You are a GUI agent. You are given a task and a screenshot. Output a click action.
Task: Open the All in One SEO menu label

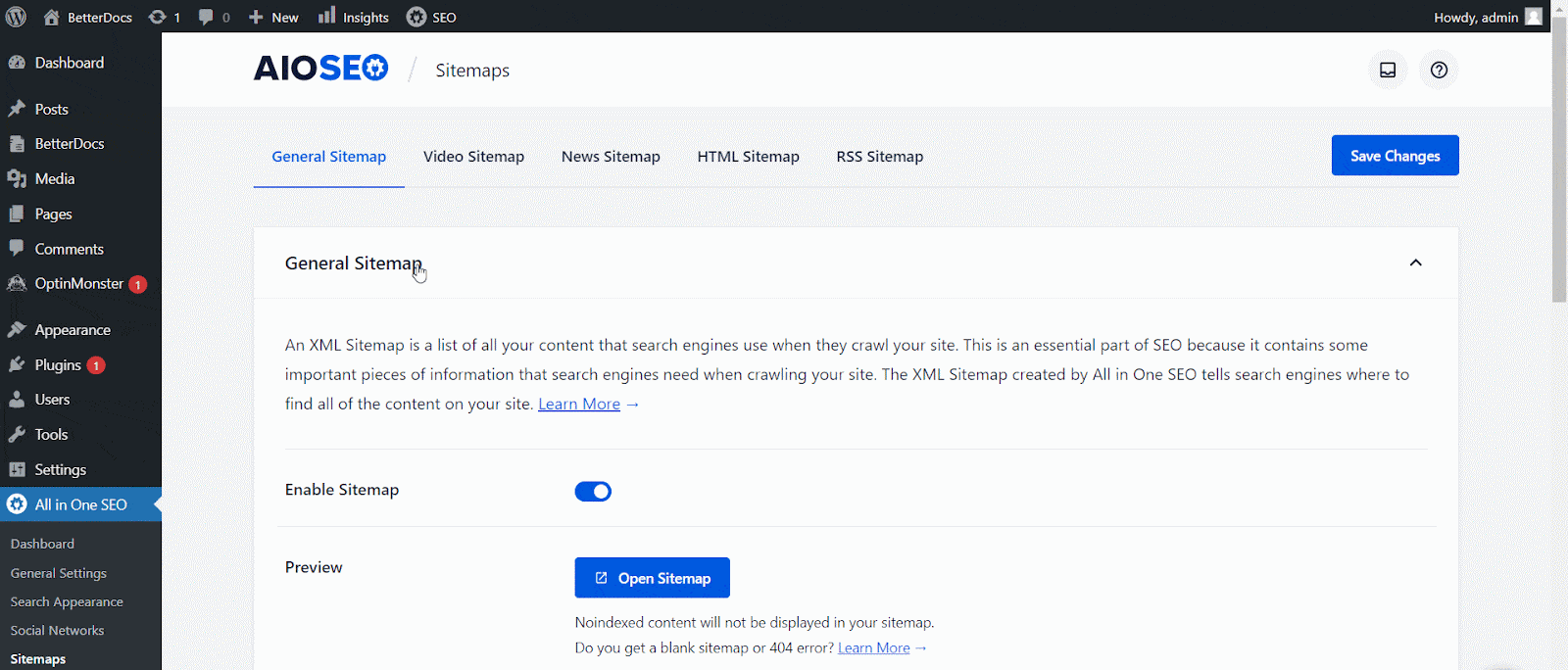81,504
